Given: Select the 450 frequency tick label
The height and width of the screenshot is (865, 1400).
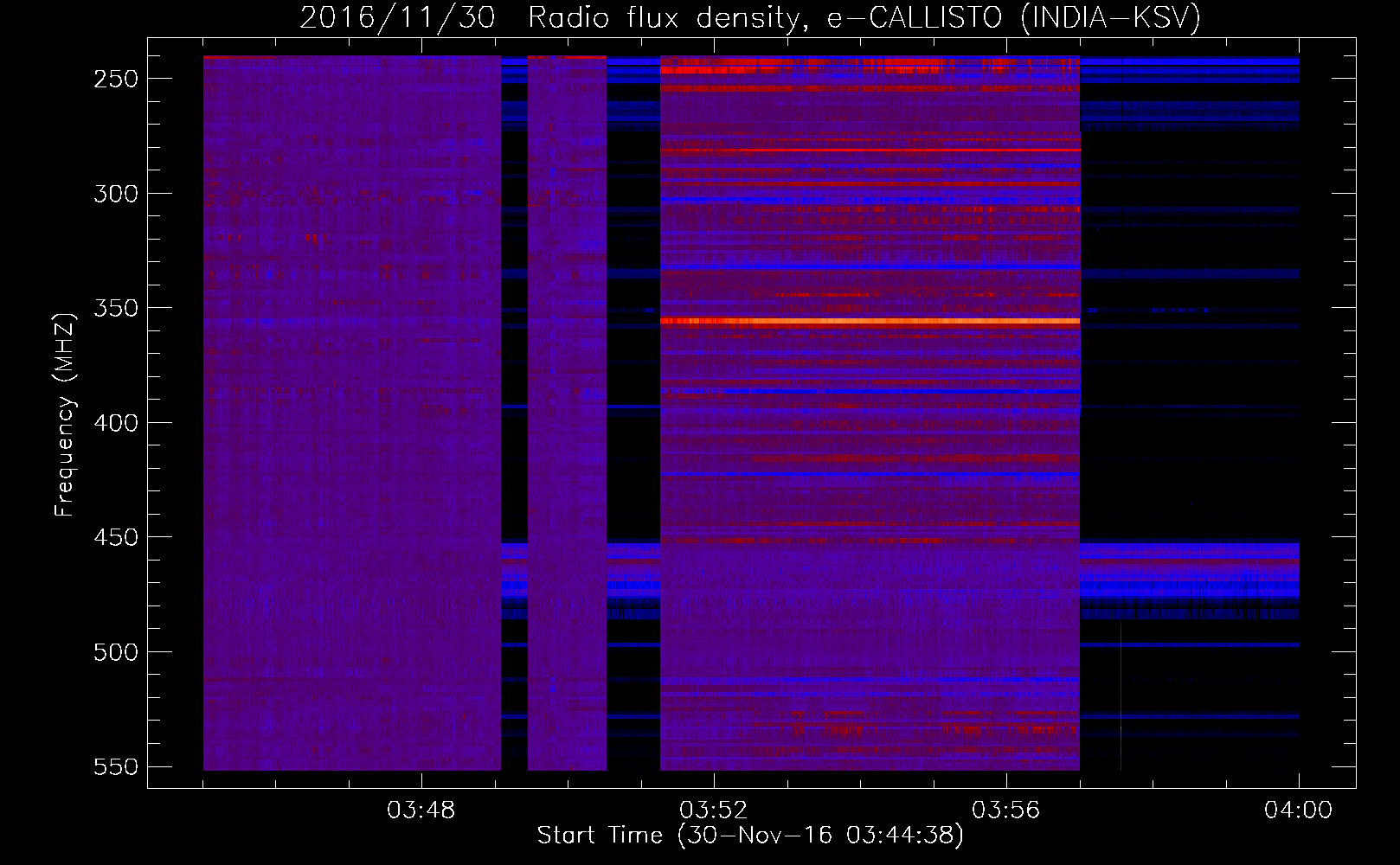Looking at the screenshot, I should click(x=116, y=537).
